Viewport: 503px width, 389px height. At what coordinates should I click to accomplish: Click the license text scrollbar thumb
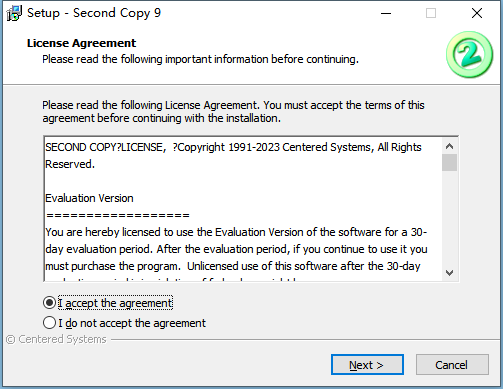coord(449,163)
